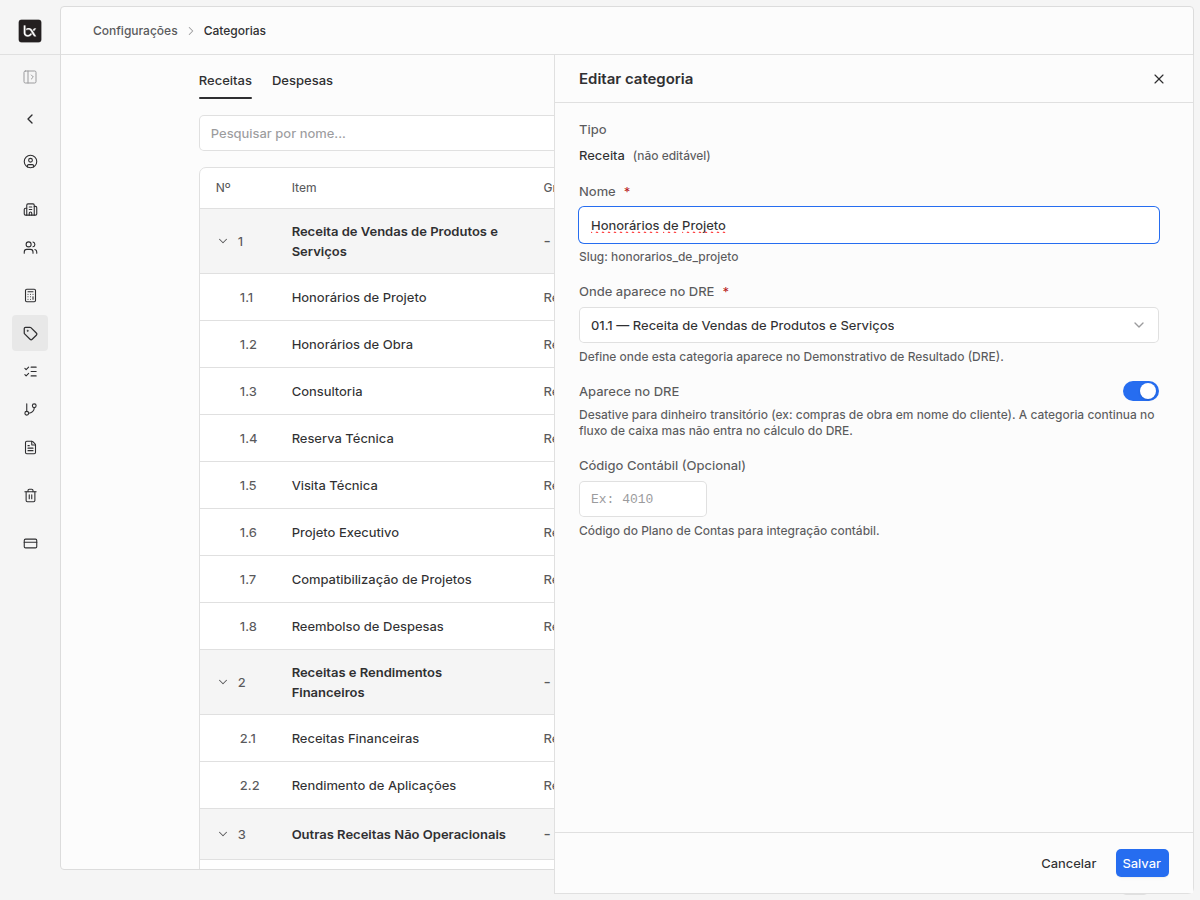
Task: Toggle the sidebar panel icon
Action: point(30,77)
